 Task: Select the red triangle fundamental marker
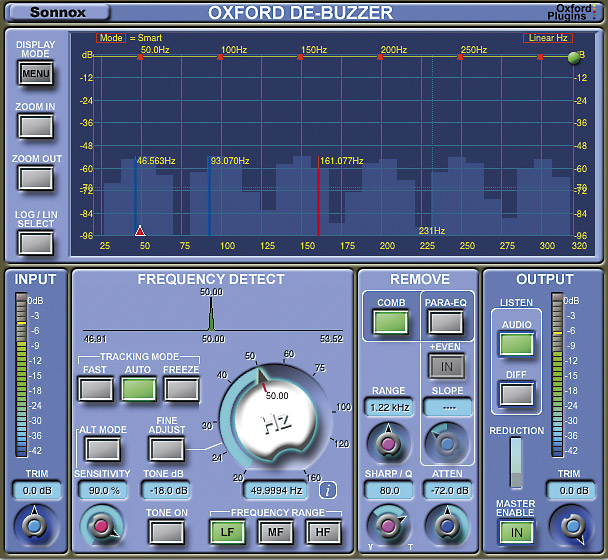[x=140, y=230]
